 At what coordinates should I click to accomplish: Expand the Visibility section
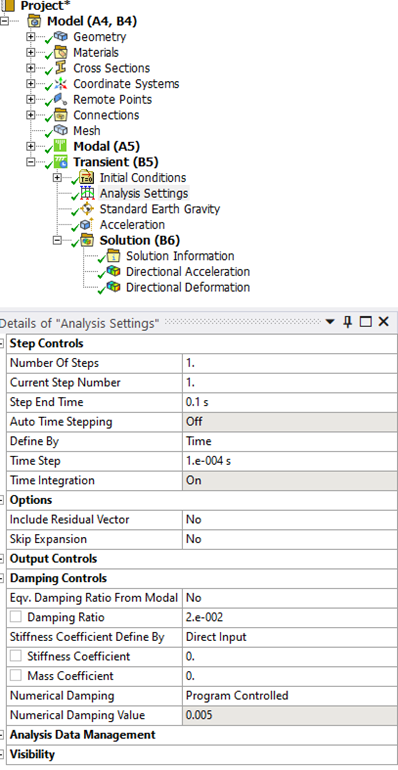2,755
